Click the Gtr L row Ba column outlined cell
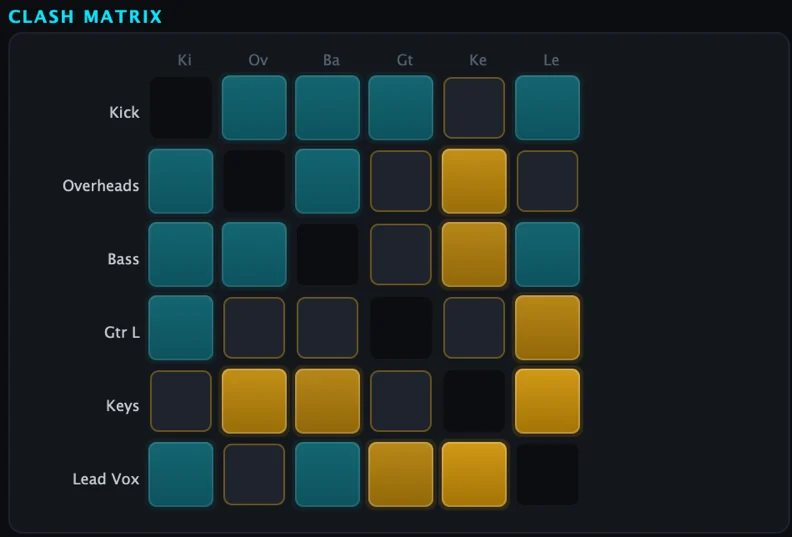792x537 pixels. 327,327
